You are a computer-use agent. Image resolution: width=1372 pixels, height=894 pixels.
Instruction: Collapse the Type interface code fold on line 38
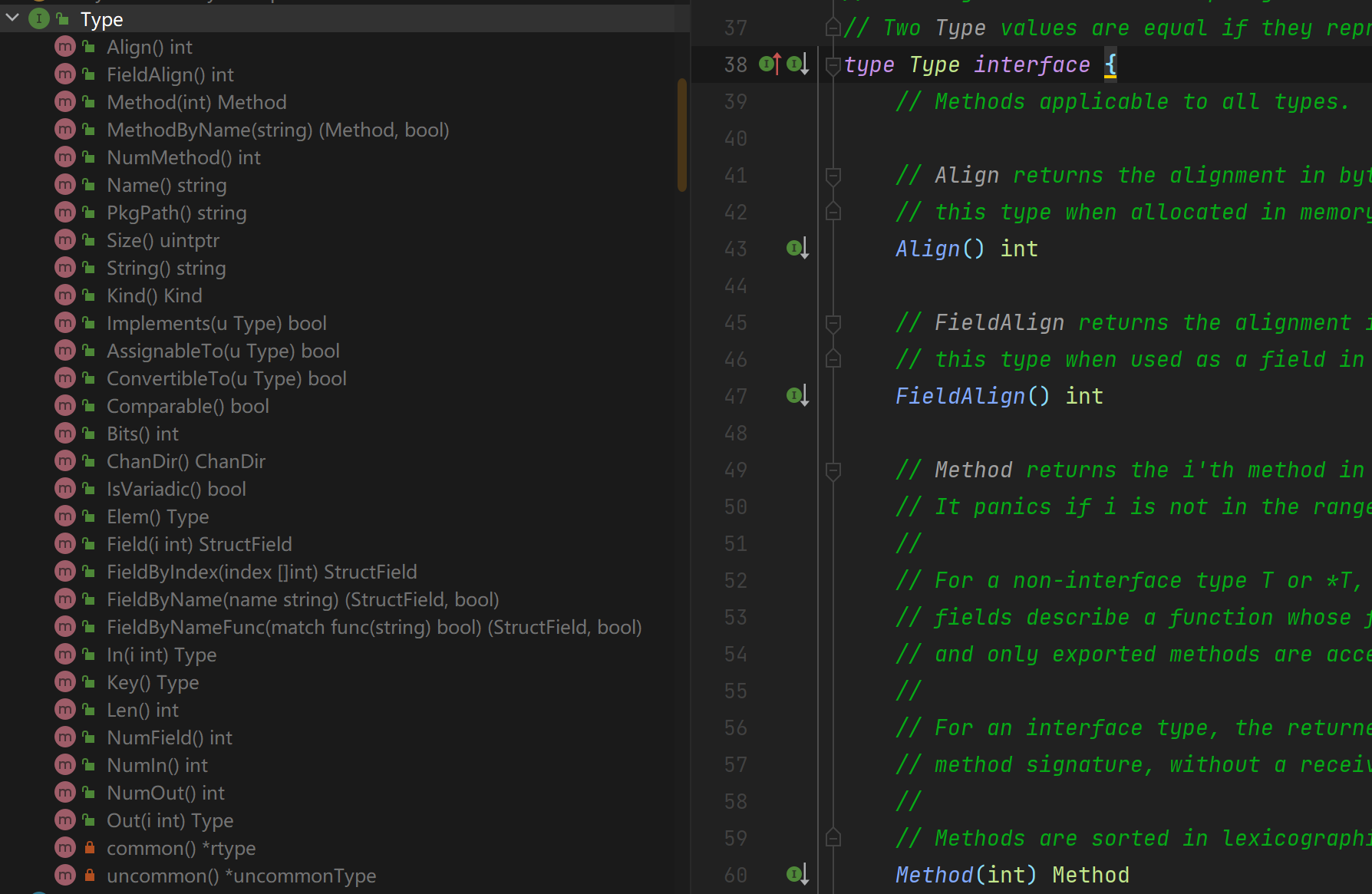point(833,64)
